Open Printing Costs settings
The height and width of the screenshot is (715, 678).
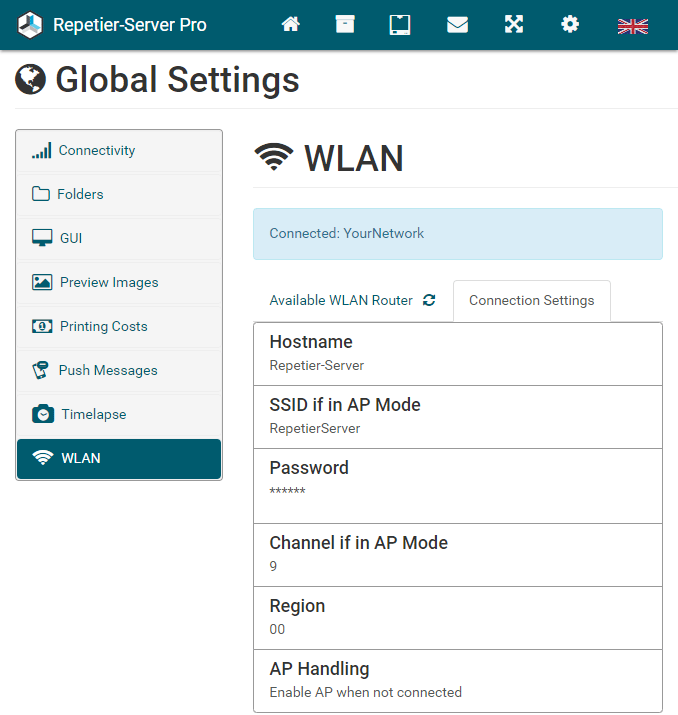(x=119, y=326)
